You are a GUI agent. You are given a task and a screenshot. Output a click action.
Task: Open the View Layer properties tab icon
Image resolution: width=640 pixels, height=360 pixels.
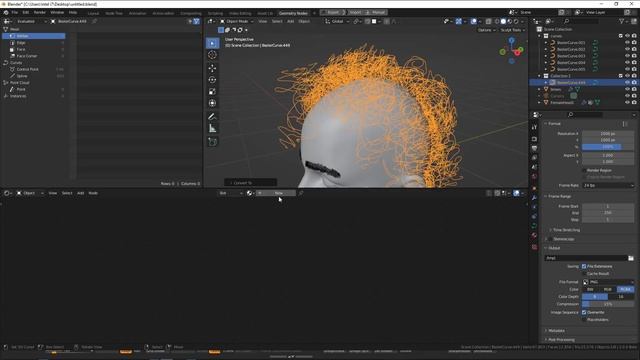coord(534,158)
